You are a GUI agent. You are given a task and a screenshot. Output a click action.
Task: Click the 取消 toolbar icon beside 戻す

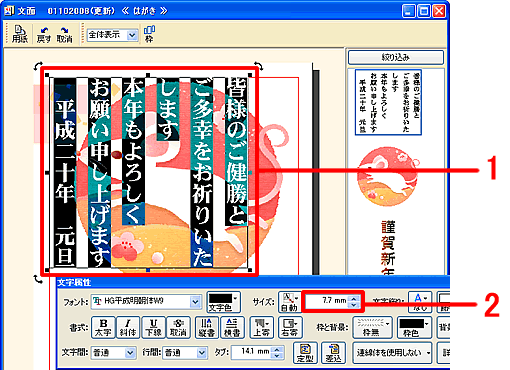point(64,35)
